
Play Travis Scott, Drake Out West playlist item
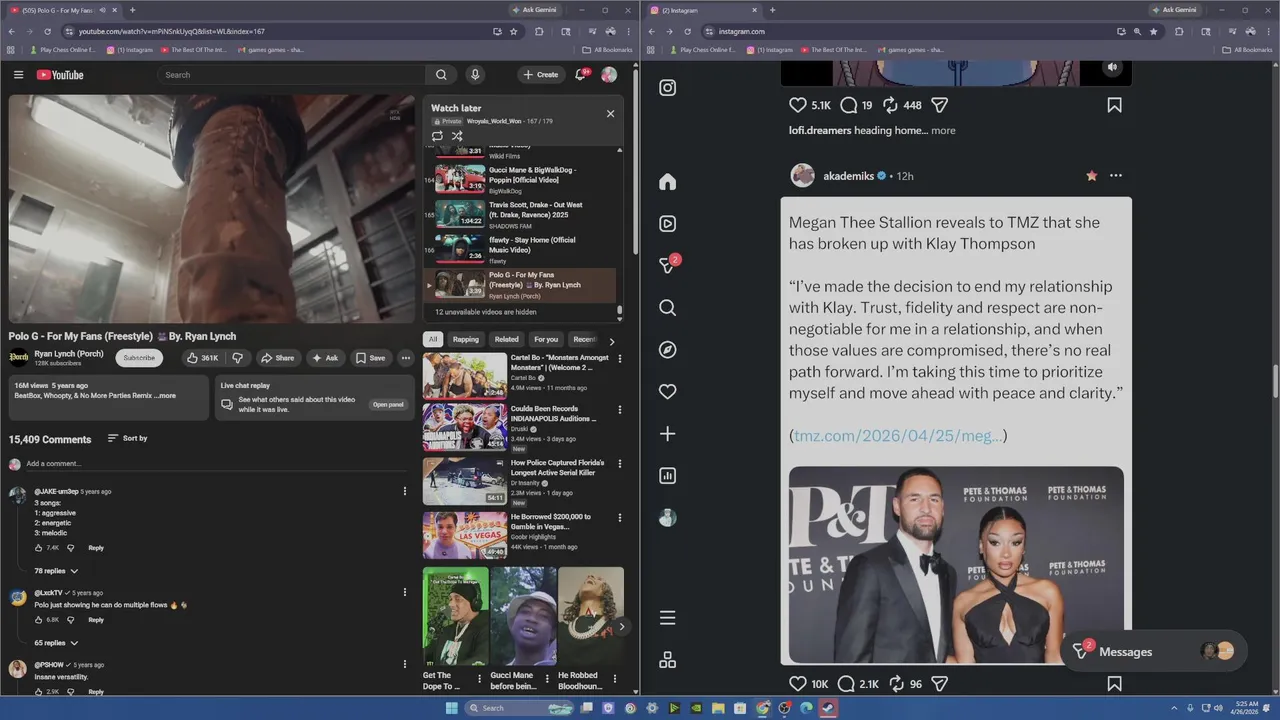[520, 215]
